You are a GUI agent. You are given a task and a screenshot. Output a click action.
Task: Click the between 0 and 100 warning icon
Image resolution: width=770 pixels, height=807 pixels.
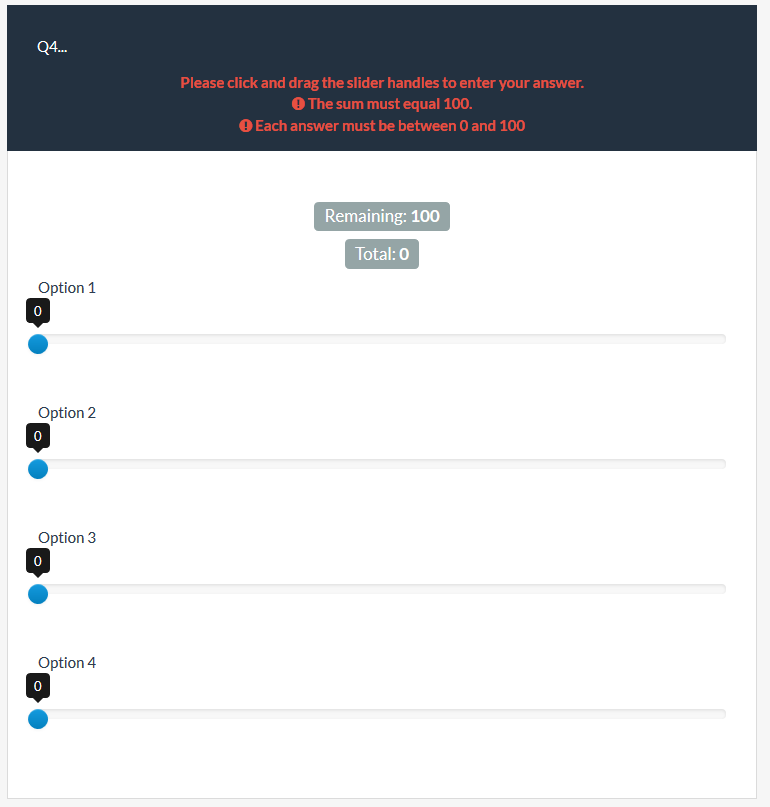pos(246,126)
